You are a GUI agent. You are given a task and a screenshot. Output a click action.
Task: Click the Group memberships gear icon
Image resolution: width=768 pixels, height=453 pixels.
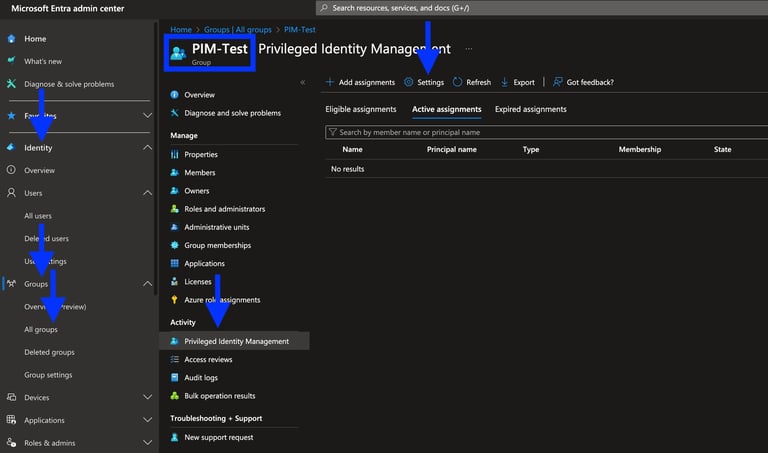coord(174,245)
